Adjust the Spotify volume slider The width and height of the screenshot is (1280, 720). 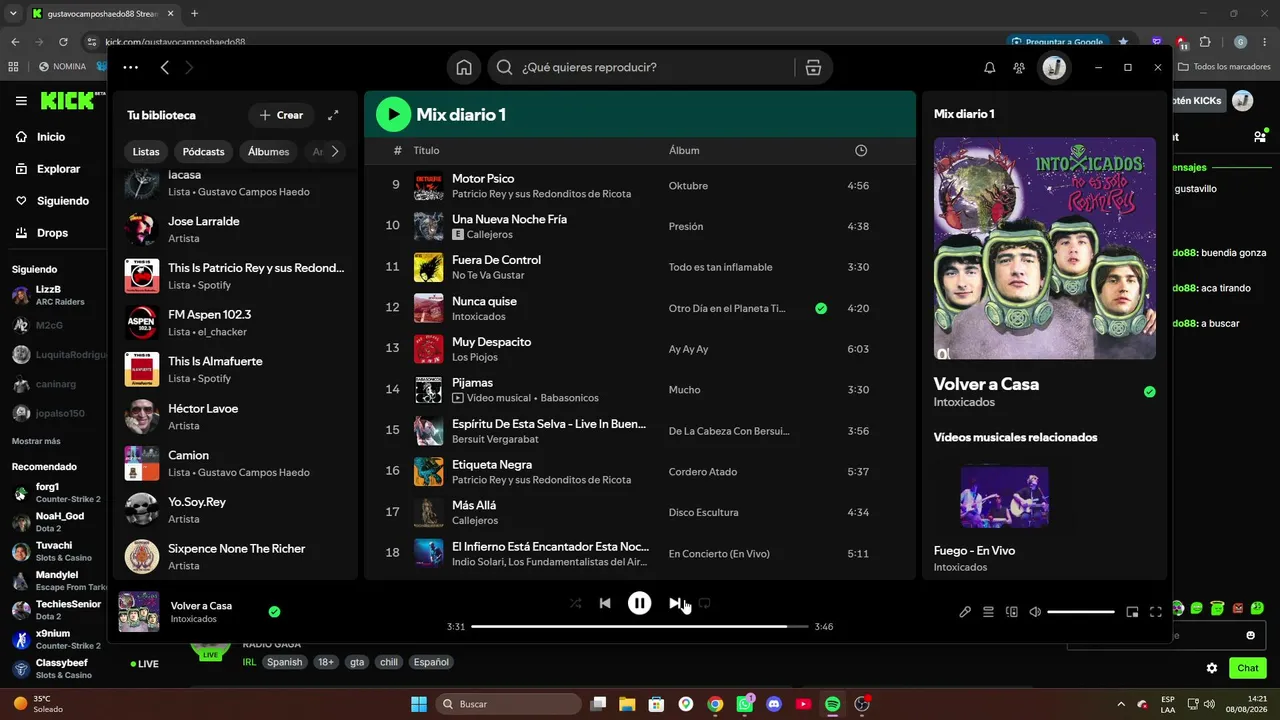pyautogui.click(x=1081, y=612)
